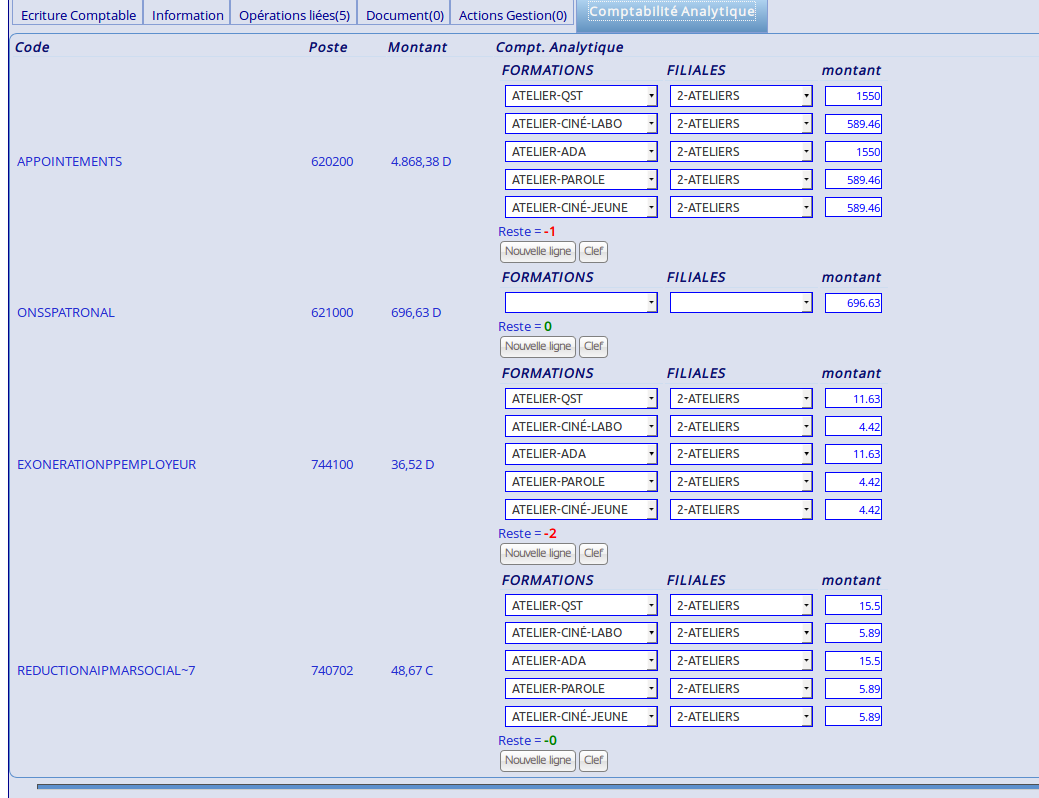The image size is (1039, 798).
Task: Switch to the Ecriture Comptable tab
Action: pos(78,15)
